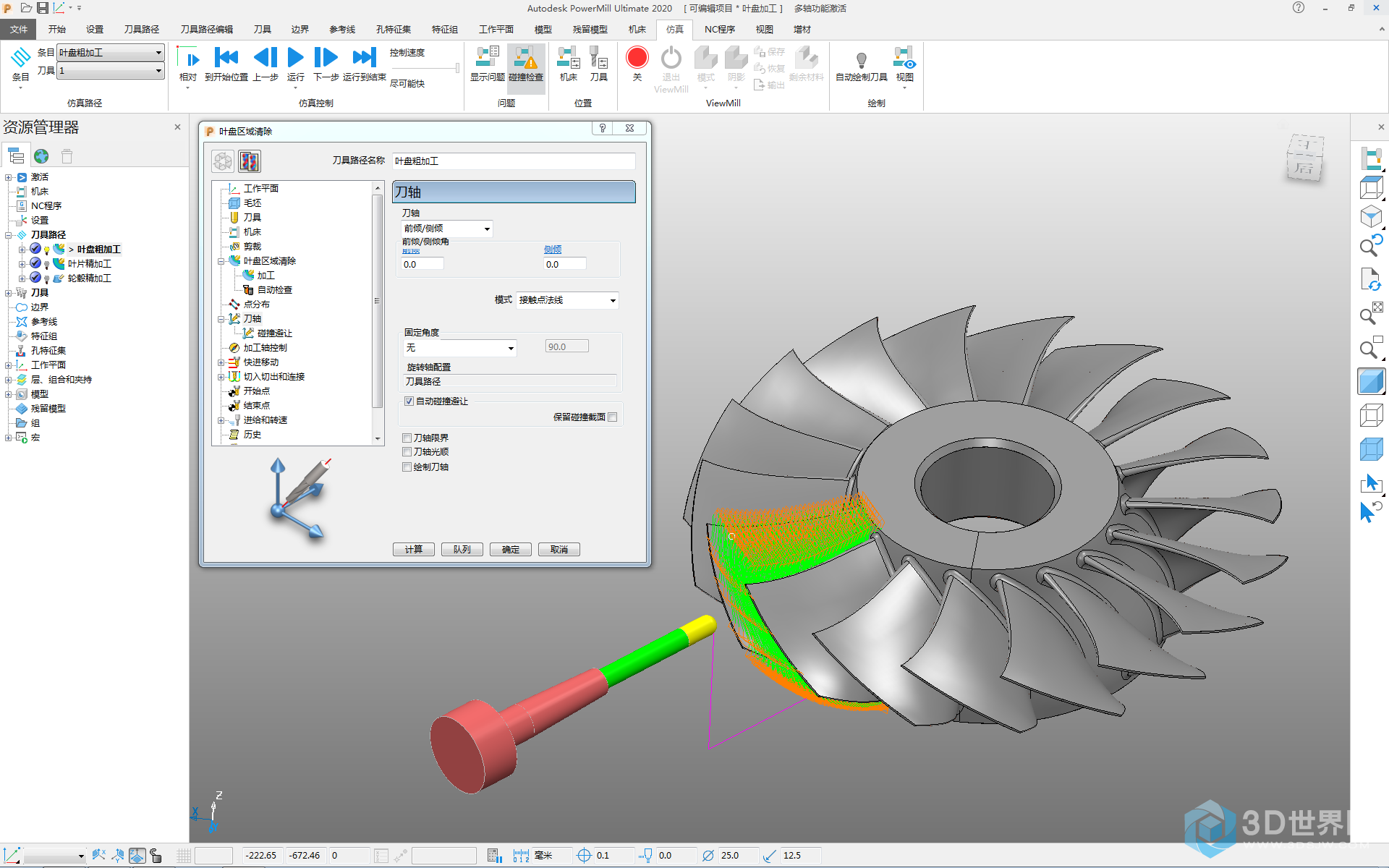Click the 相对 playback mode icon

(188, 58)
